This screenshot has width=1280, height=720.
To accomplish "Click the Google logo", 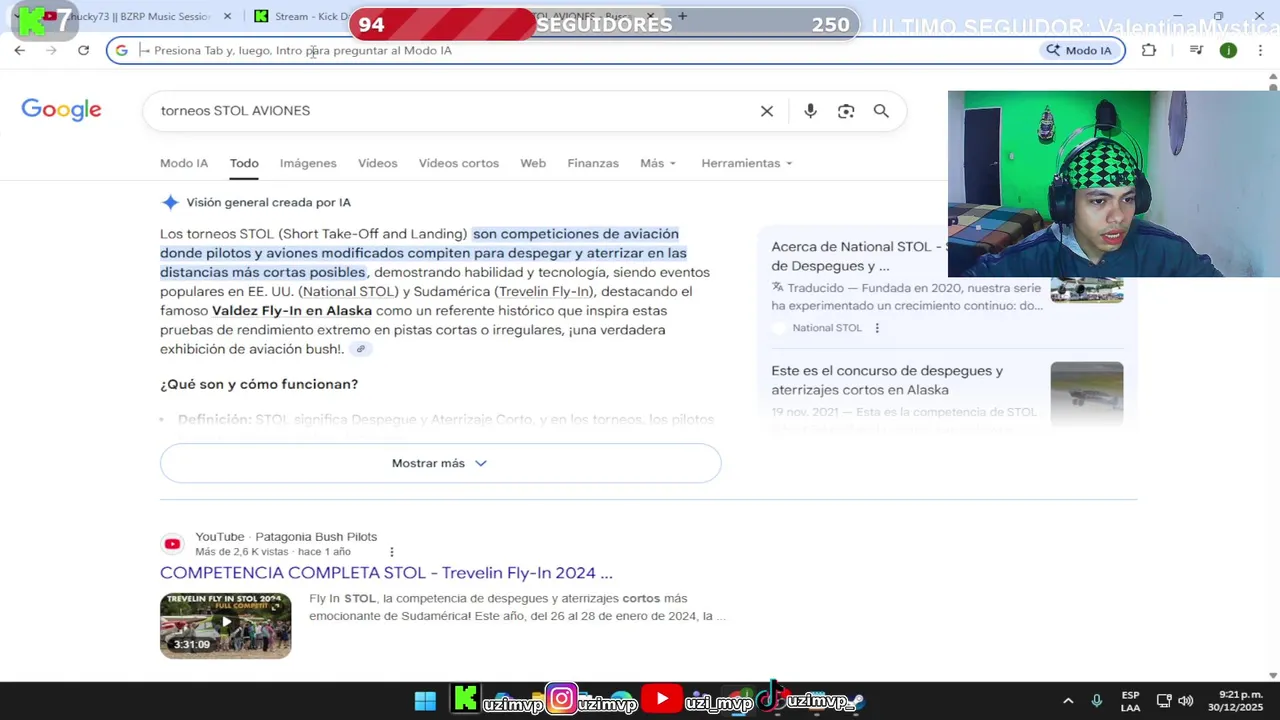I will 61,110.
